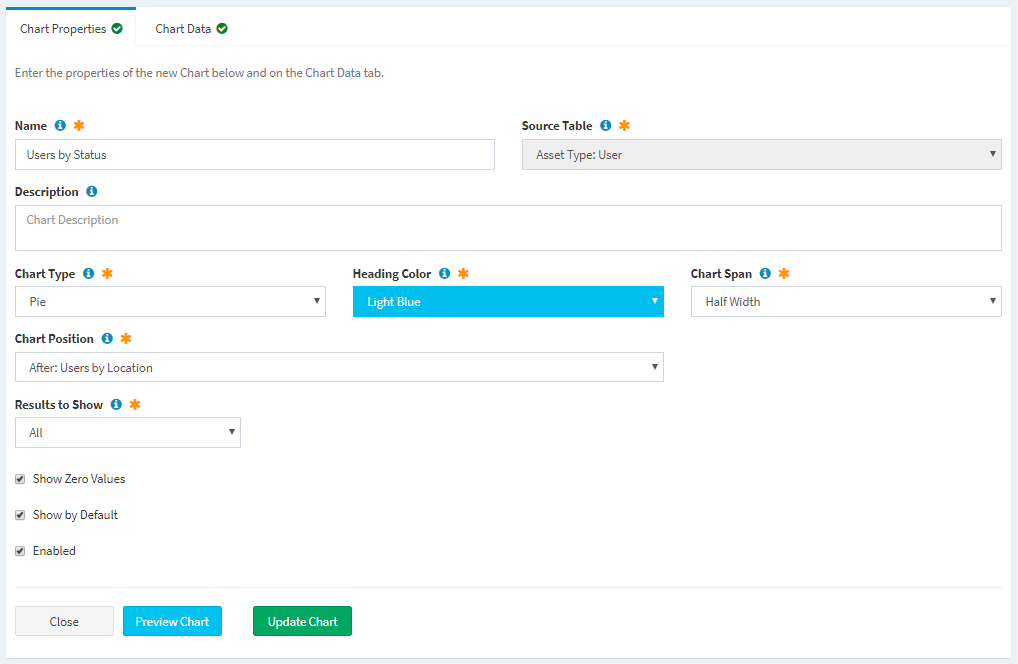Click the info icon next to Name
The height and width of the screenshot is (664, 1018).
tap(60, 126)
